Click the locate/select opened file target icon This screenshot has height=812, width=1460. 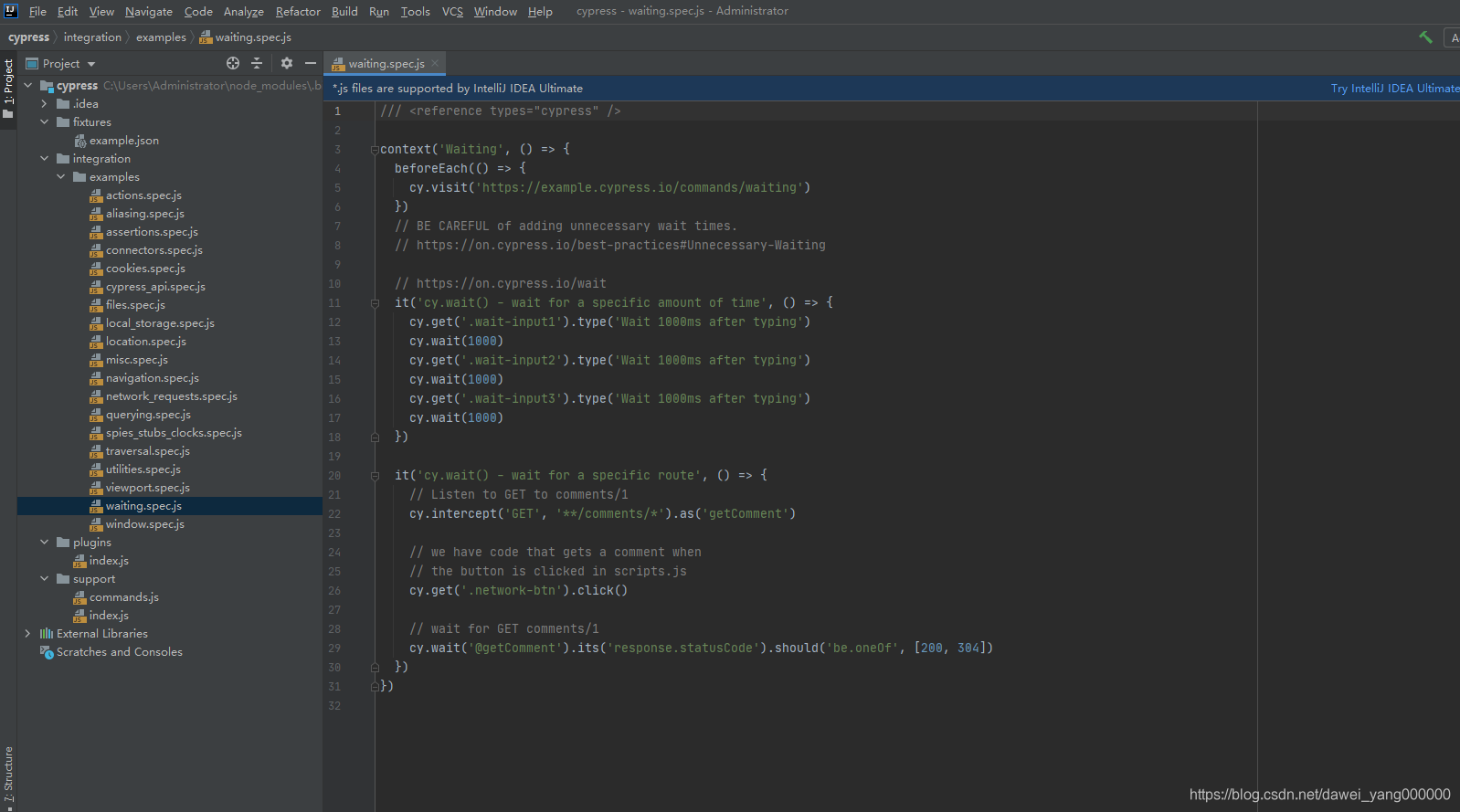point(233,63)
